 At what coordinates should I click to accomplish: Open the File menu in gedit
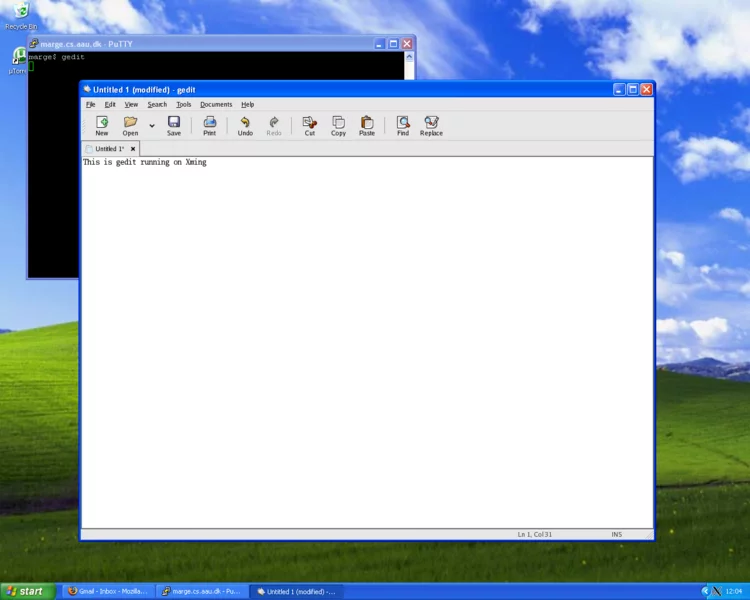(90, 104)
